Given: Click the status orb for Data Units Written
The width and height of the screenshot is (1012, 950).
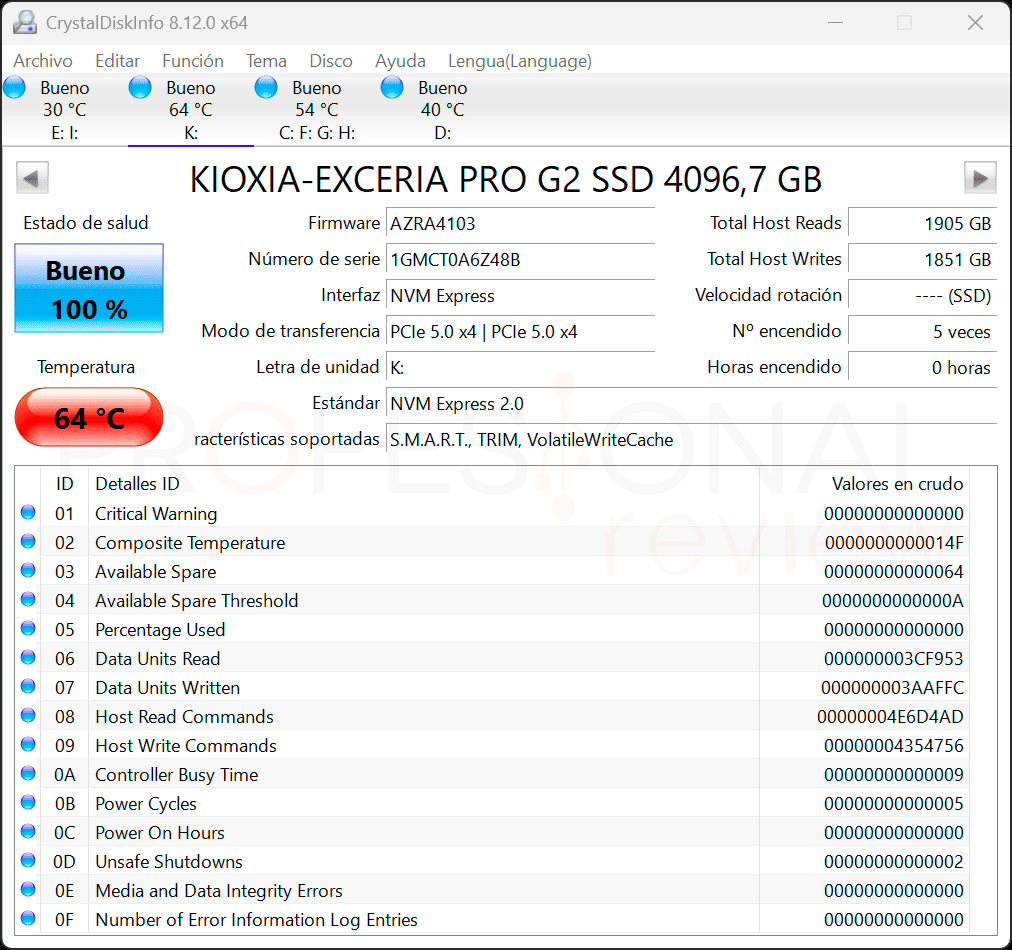Looking at the screenshot, I should pyautogui.click(x=28, y=687).
